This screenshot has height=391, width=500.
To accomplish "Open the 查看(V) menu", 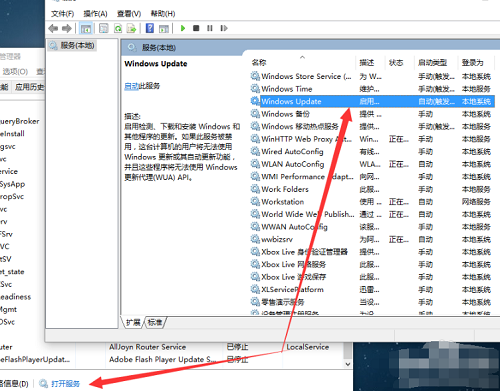I will point(129,14).
